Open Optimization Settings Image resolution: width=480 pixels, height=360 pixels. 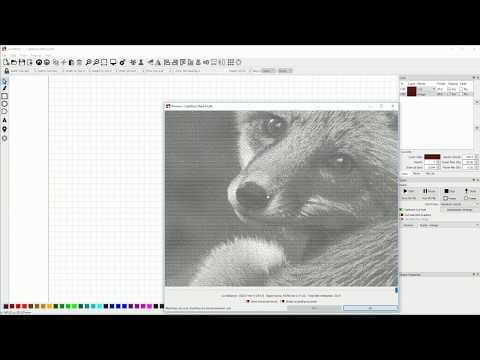point(459,210)
